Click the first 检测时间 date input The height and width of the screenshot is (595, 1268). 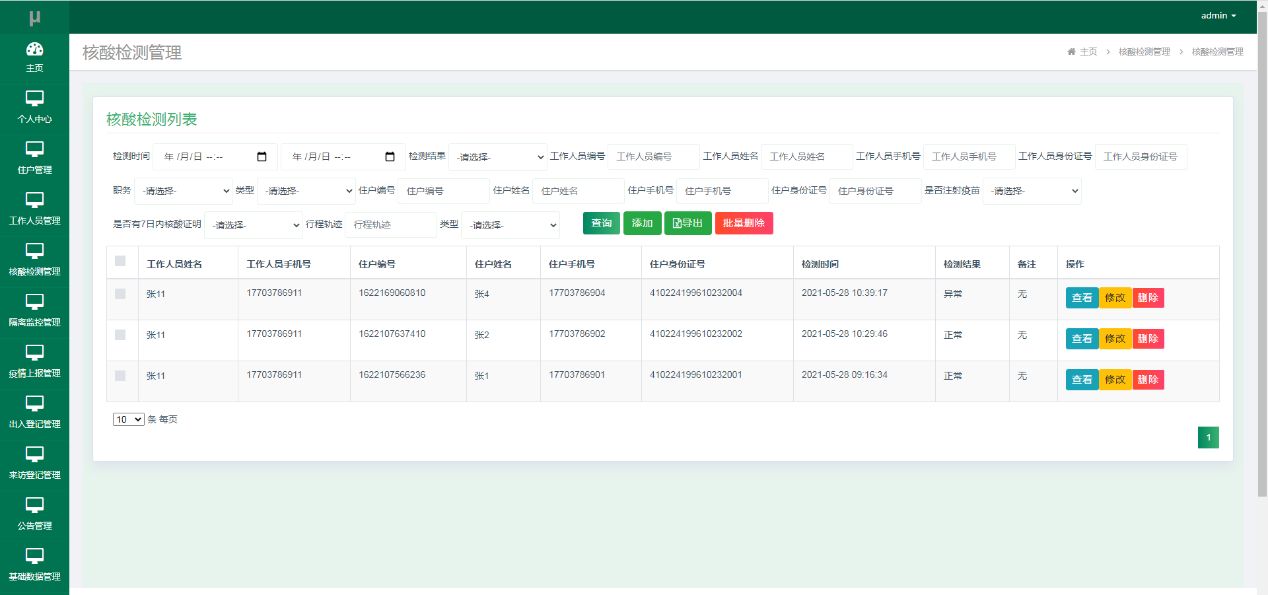click(x=213, y=157)
